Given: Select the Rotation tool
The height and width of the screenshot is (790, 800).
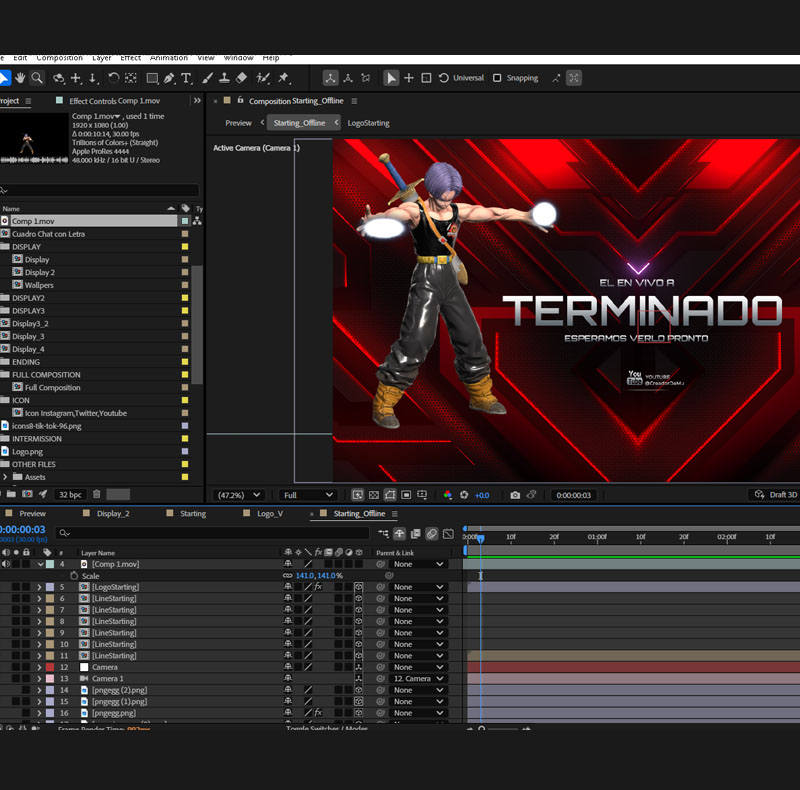Looking at the screenshot, I should (113, 78).
